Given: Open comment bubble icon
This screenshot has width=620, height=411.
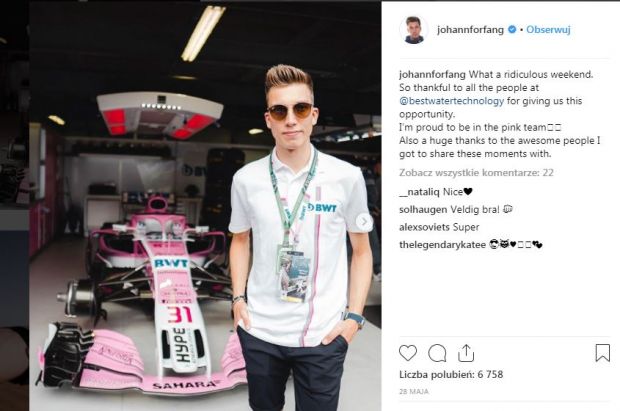Looking at the screenshot, I should pos(437,353).
